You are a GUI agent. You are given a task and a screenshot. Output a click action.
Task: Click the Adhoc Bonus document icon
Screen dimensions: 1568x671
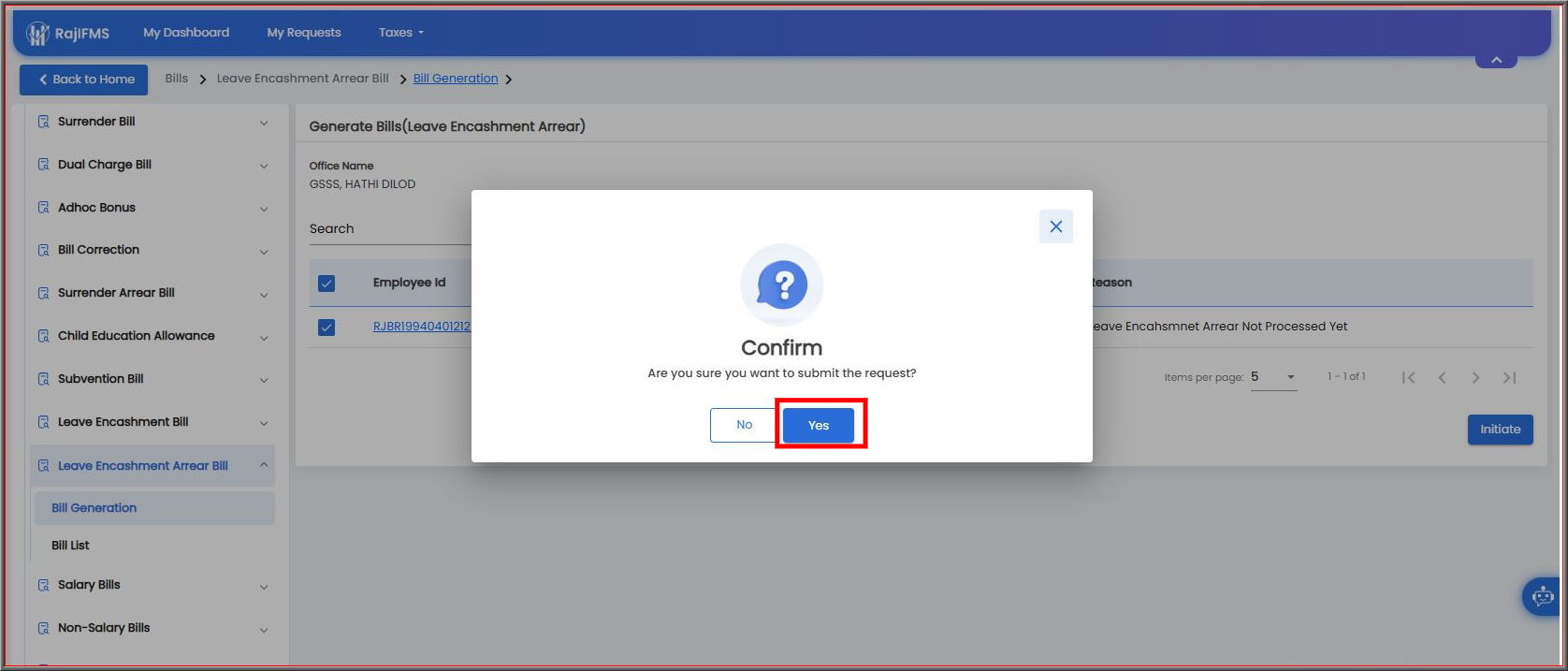43,208
